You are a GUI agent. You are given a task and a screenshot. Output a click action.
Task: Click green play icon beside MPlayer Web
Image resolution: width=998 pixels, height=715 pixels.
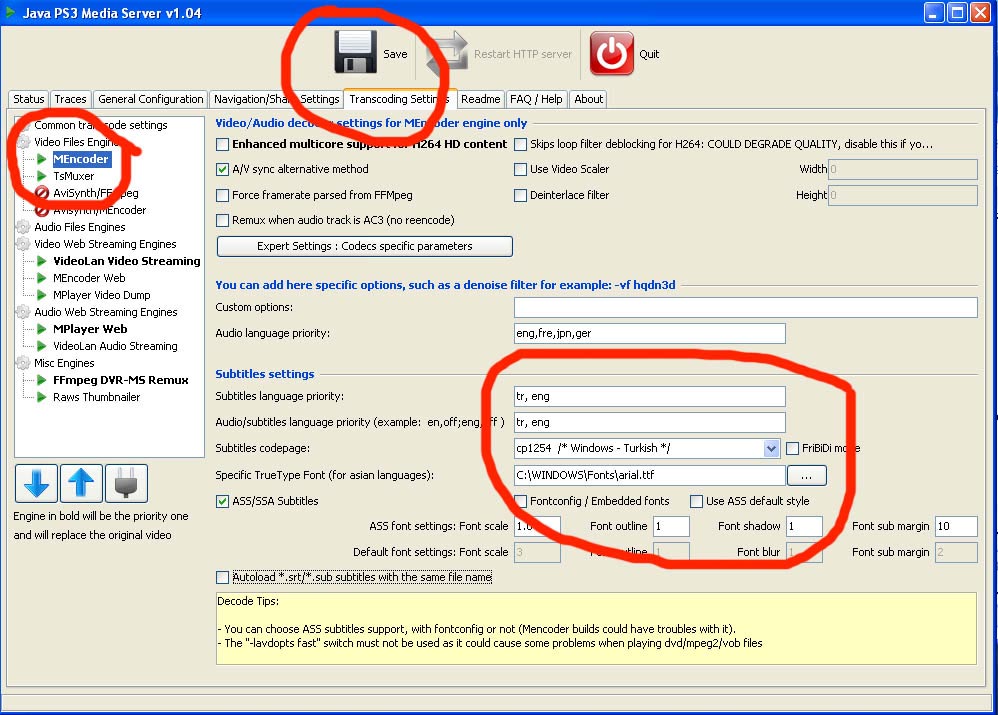pos(42,329)
